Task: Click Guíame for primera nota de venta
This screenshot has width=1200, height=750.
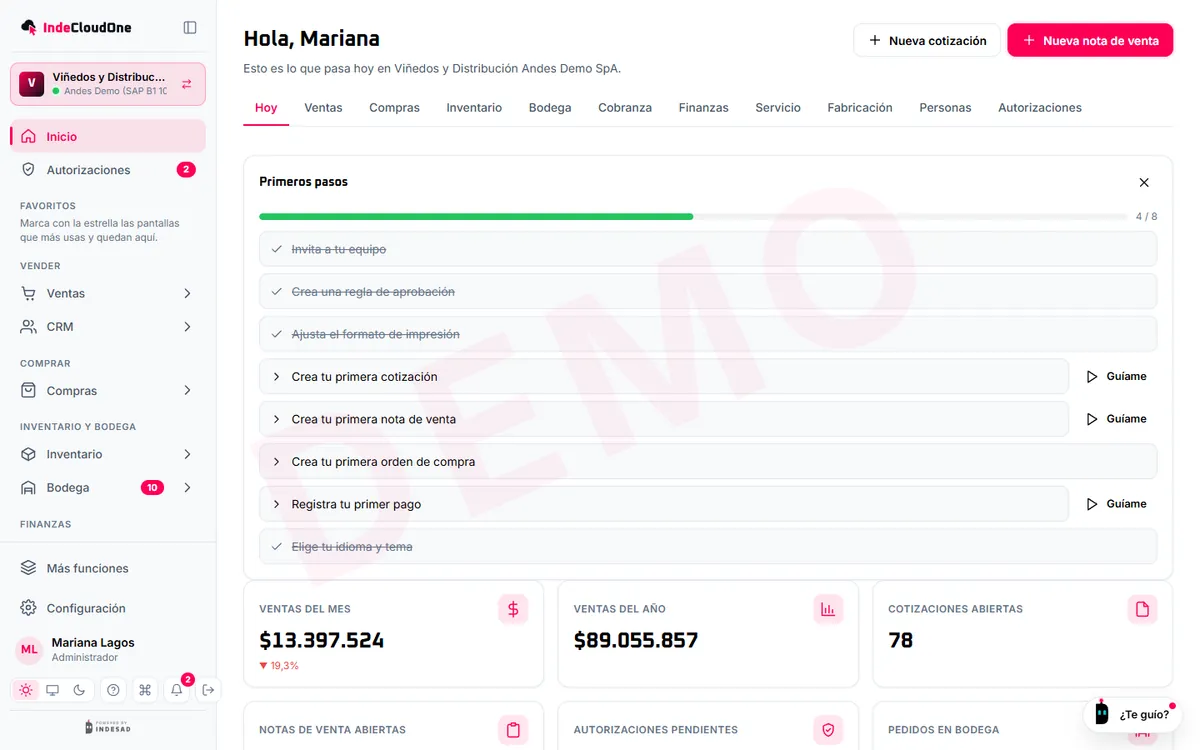Action: 1116,419
